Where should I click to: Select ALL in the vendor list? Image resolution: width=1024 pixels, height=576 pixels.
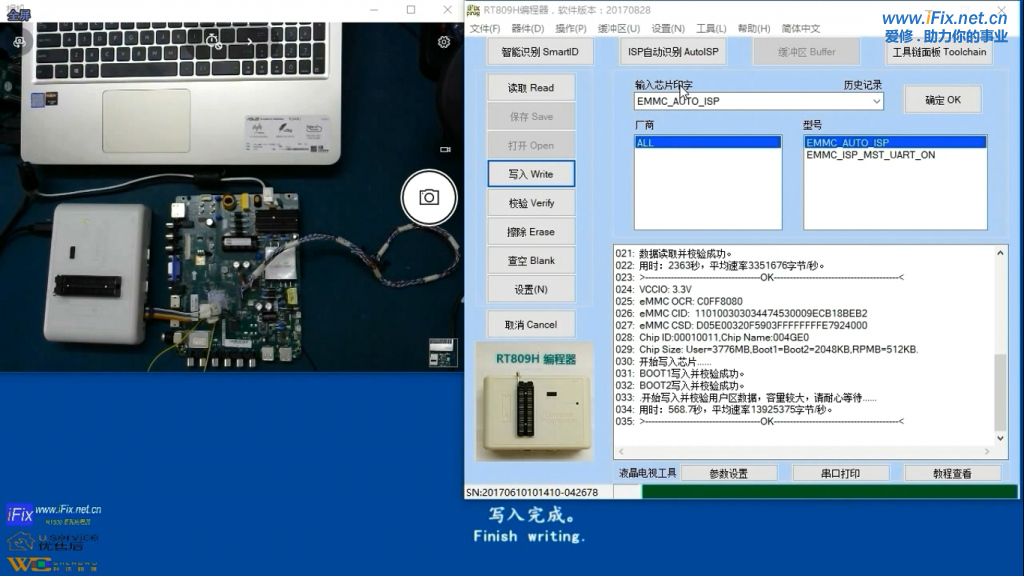[708, 143]
